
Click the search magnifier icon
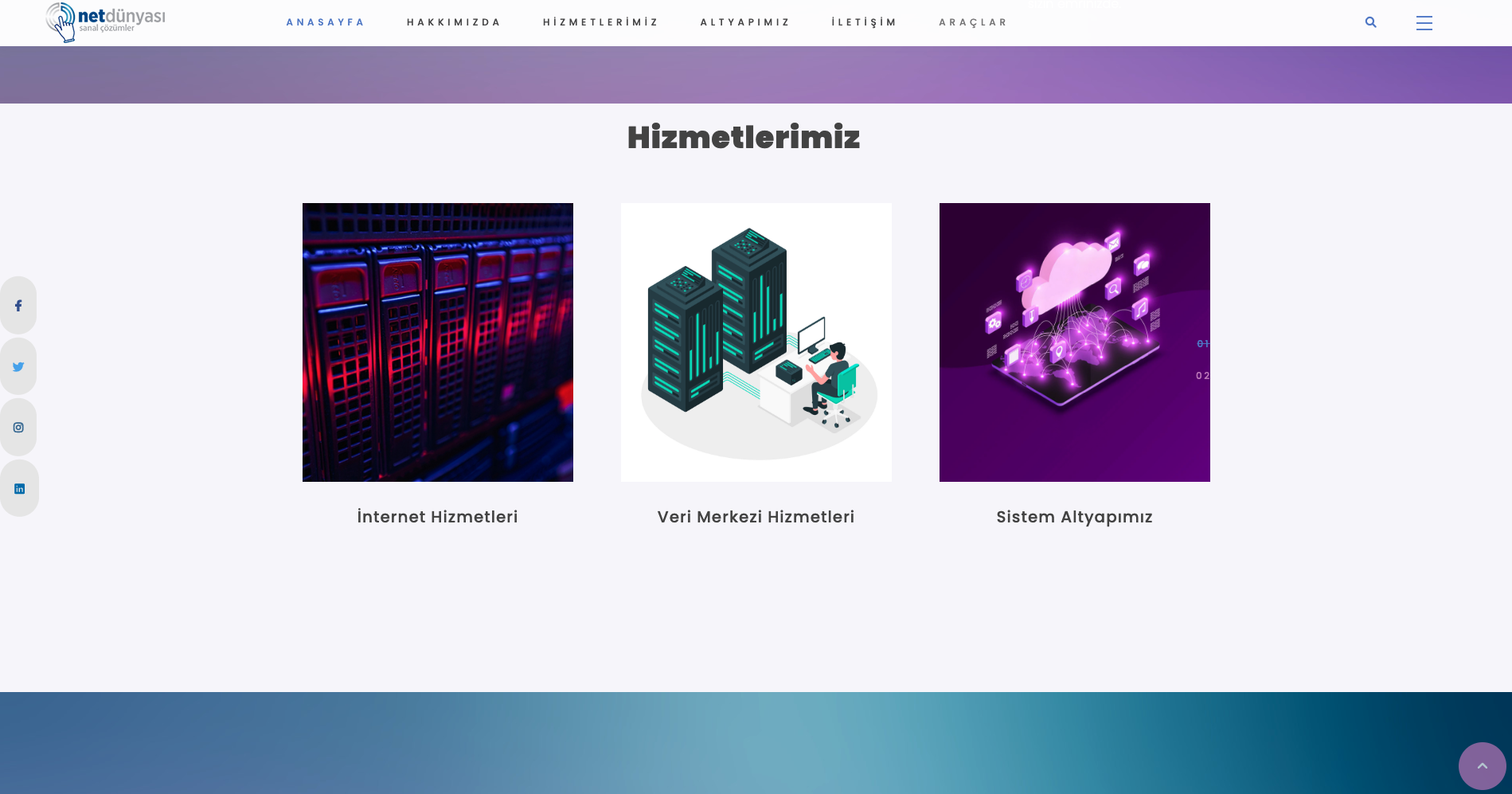1370,22
